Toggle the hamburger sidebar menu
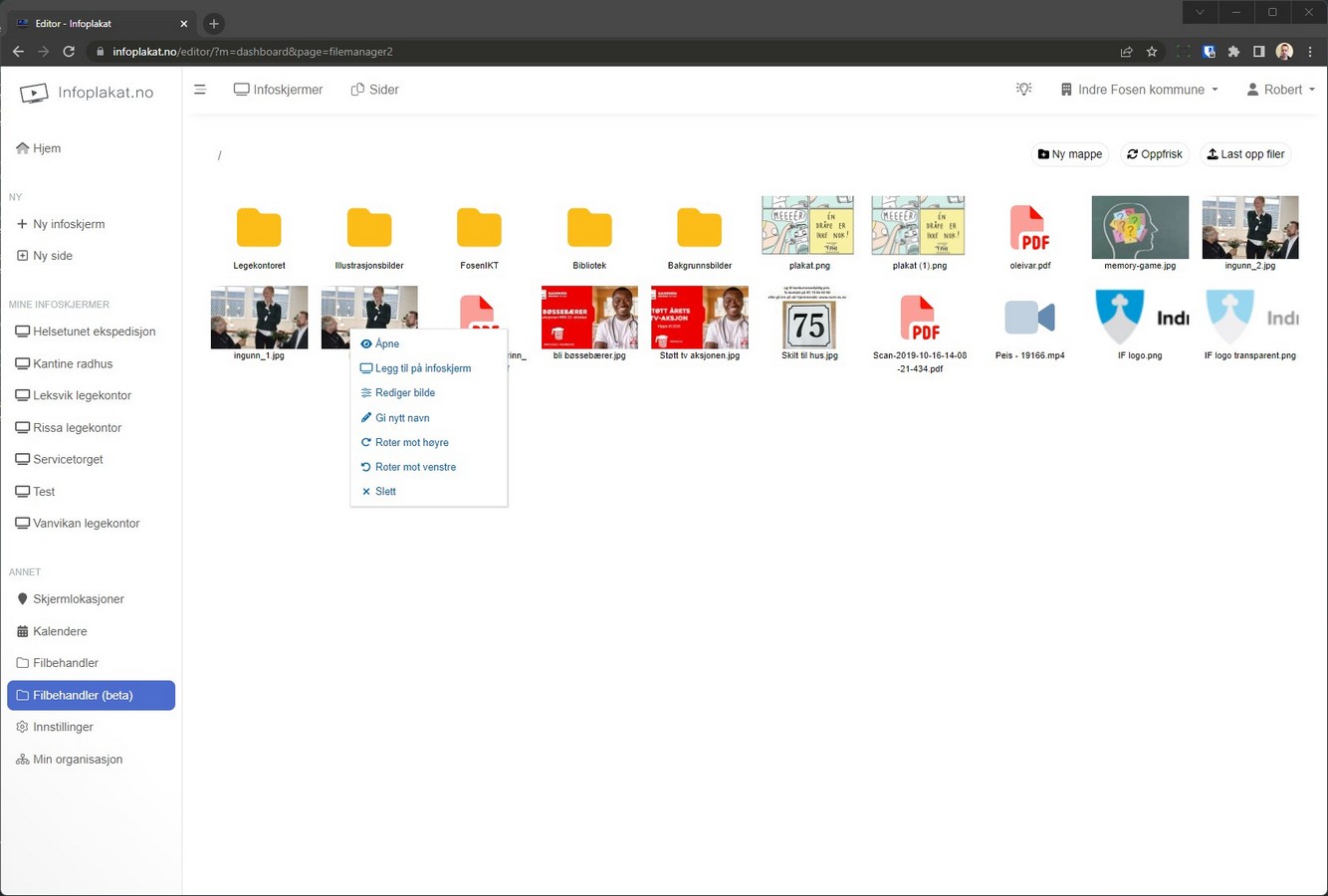The image size is (1328, 896). 200,90
